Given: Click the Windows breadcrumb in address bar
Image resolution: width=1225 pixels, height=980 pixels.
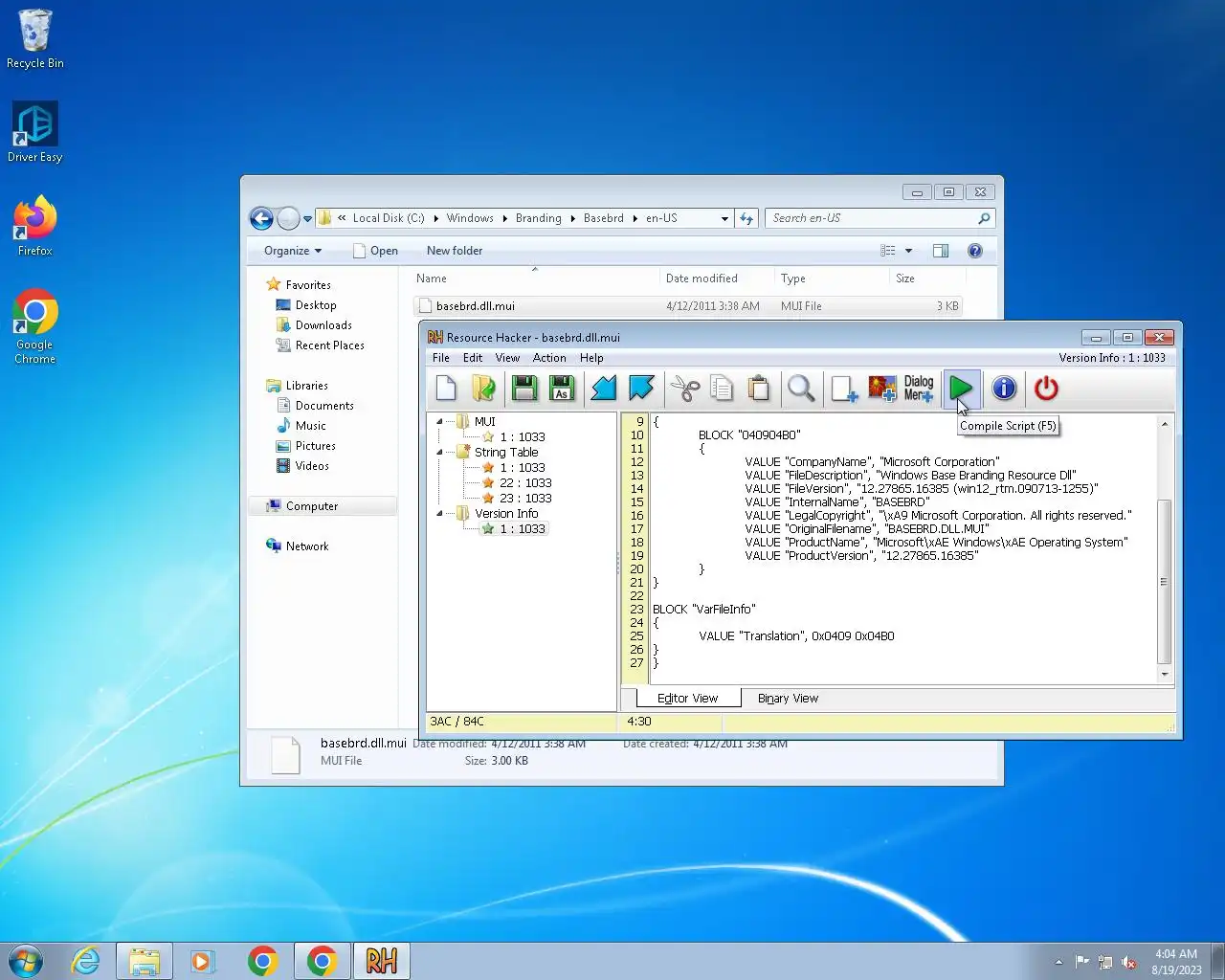Looking at the screenshot, I should pyautogui.click(x=470, y=218).
